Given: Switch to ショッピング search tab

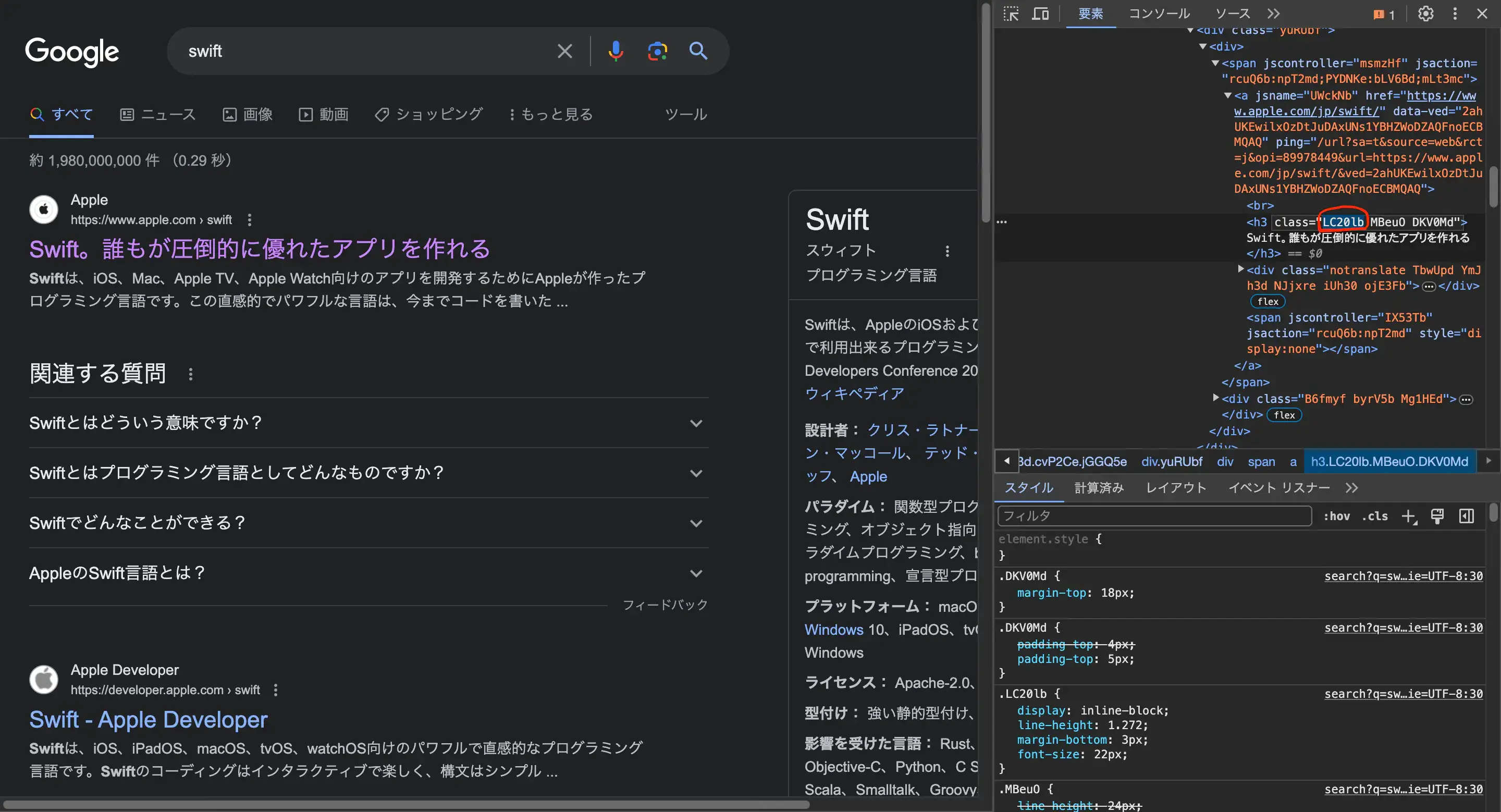Looking at the screenshot, I should pos(428,114).
